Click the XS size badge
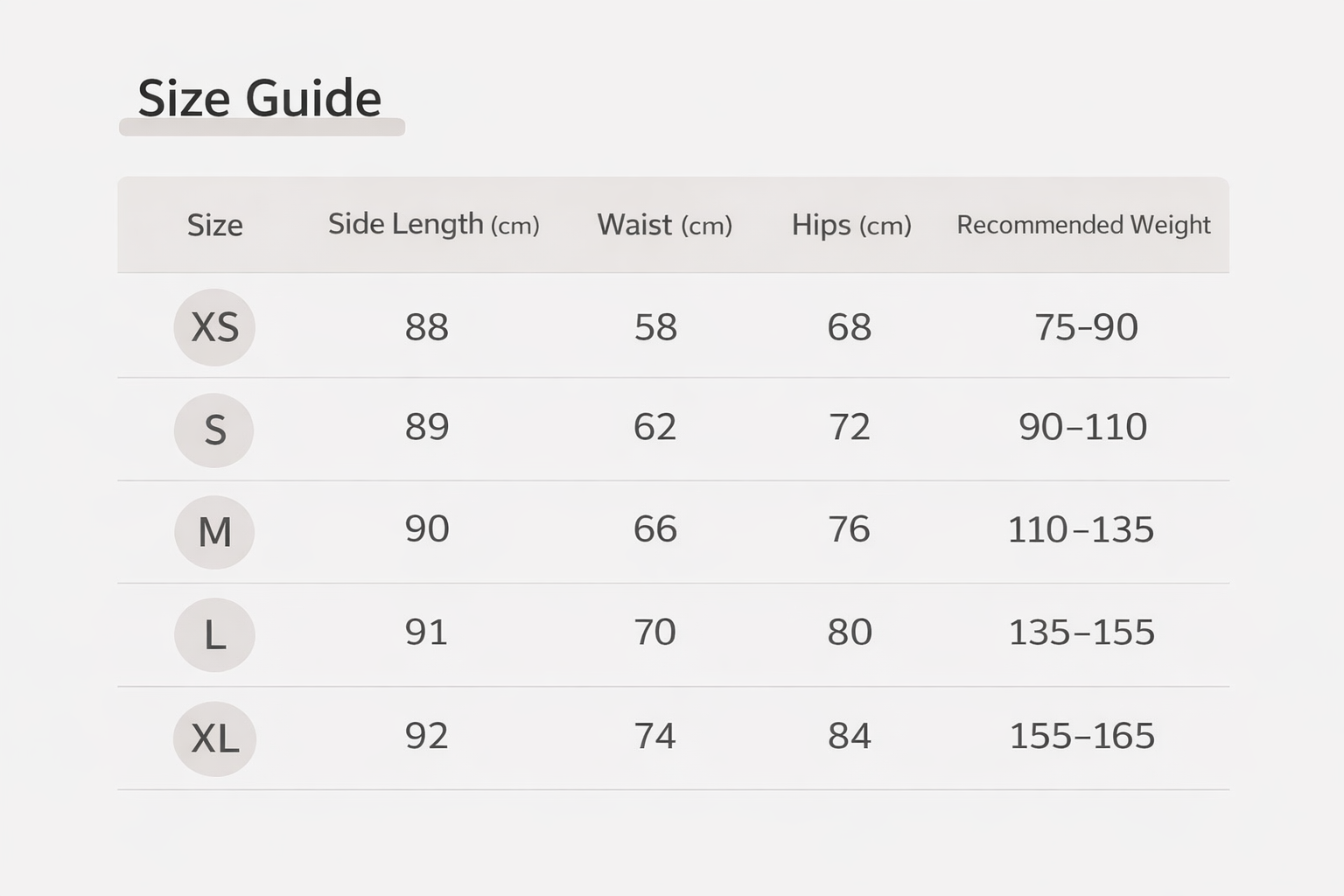 pos(214,327)
